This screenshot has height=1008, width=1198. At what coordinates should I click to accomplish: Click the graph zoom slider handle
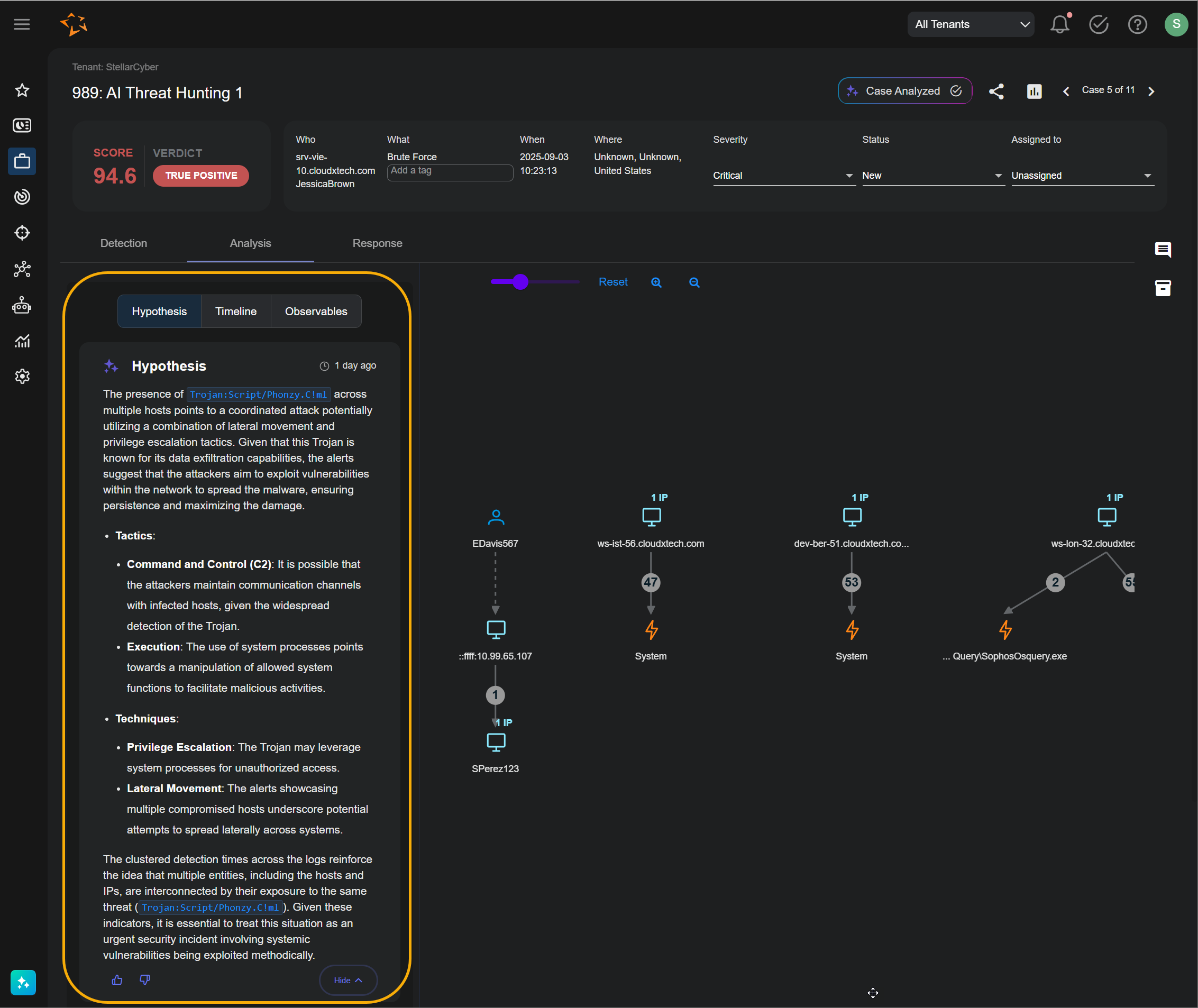[520, 282]
